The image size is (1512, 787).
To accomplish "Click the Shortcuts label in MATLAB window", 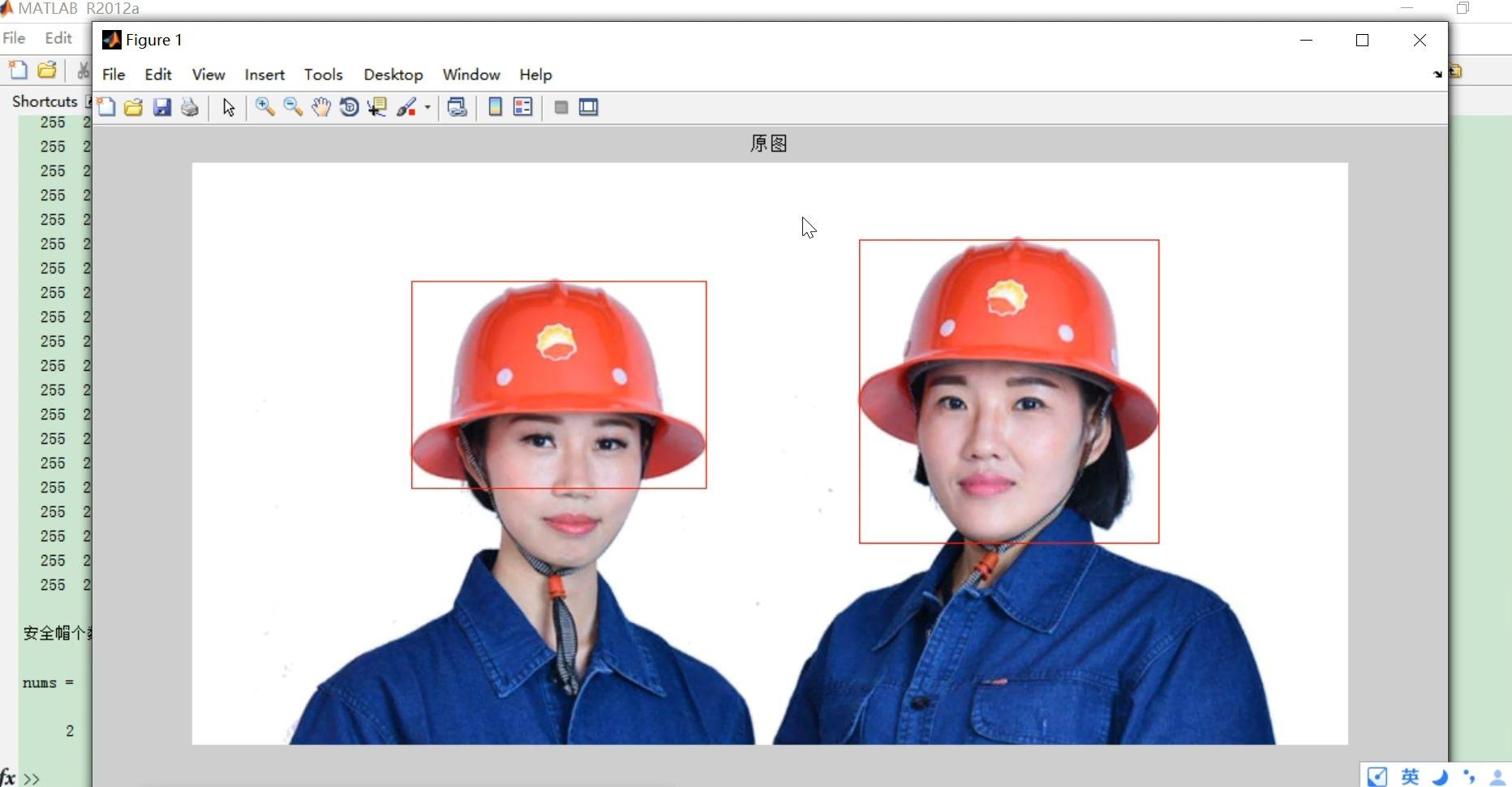I will 45,101.
